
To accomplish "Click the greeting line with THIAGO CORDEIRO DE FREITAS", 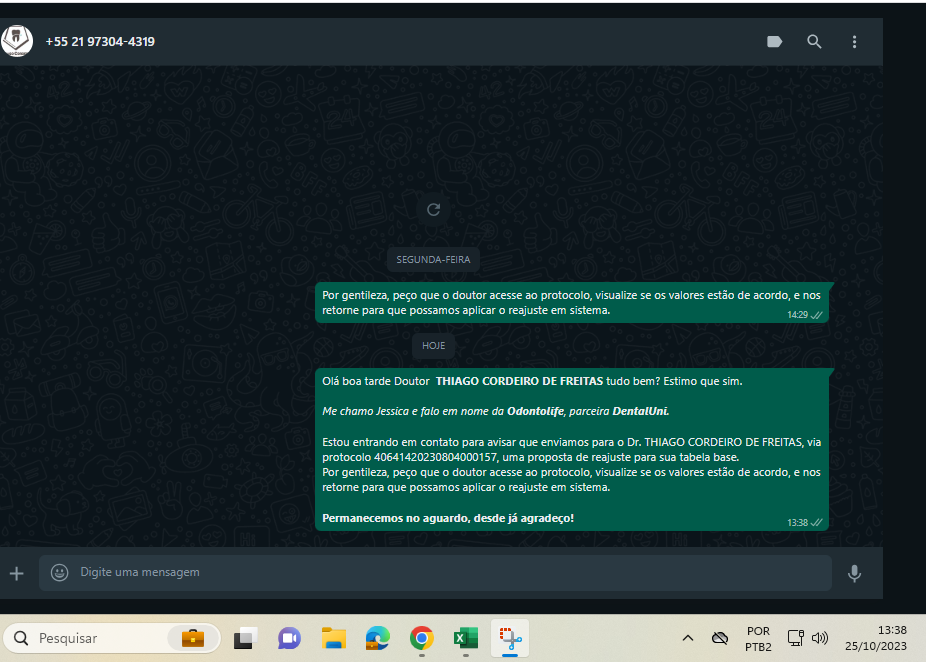I will pyautogui.click(x=532, y=381).
